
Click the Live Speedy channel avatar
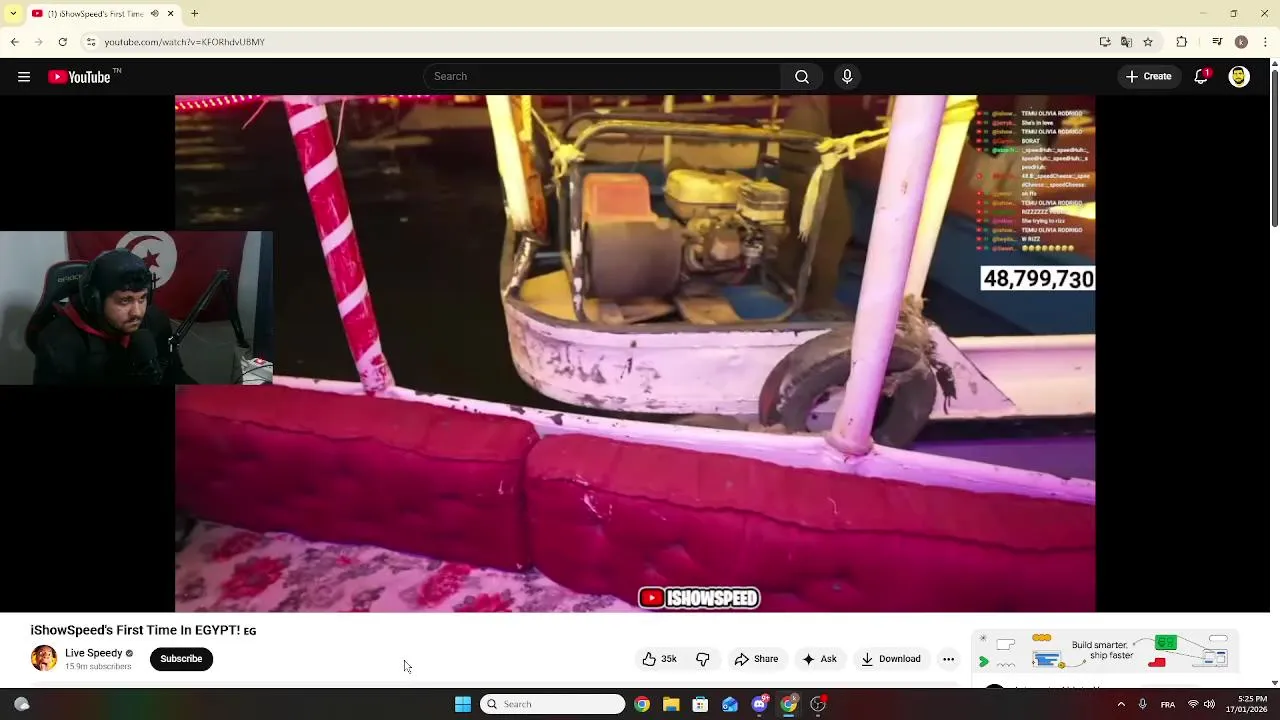[44, 658]
